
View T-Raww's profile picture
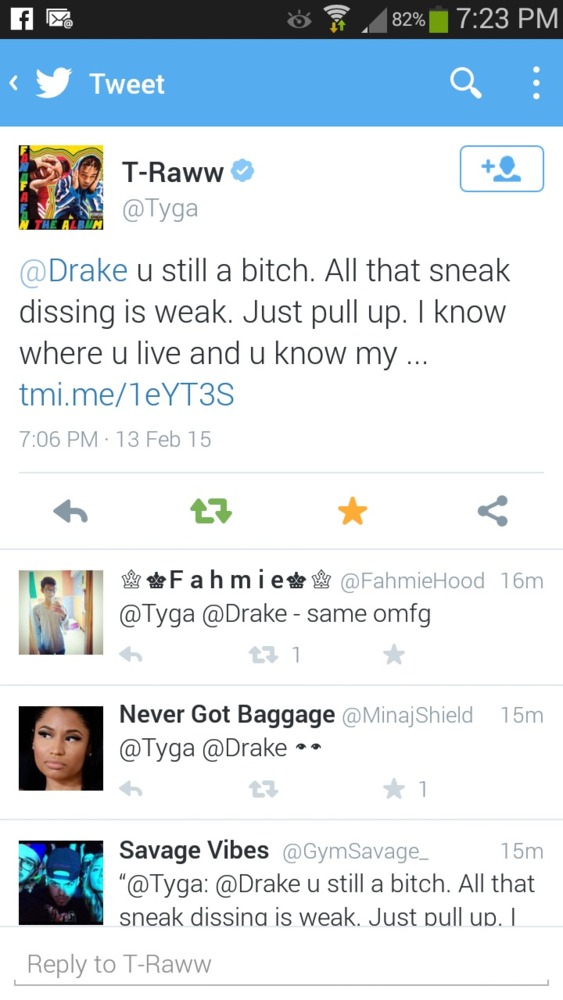(x=61, y=187)
